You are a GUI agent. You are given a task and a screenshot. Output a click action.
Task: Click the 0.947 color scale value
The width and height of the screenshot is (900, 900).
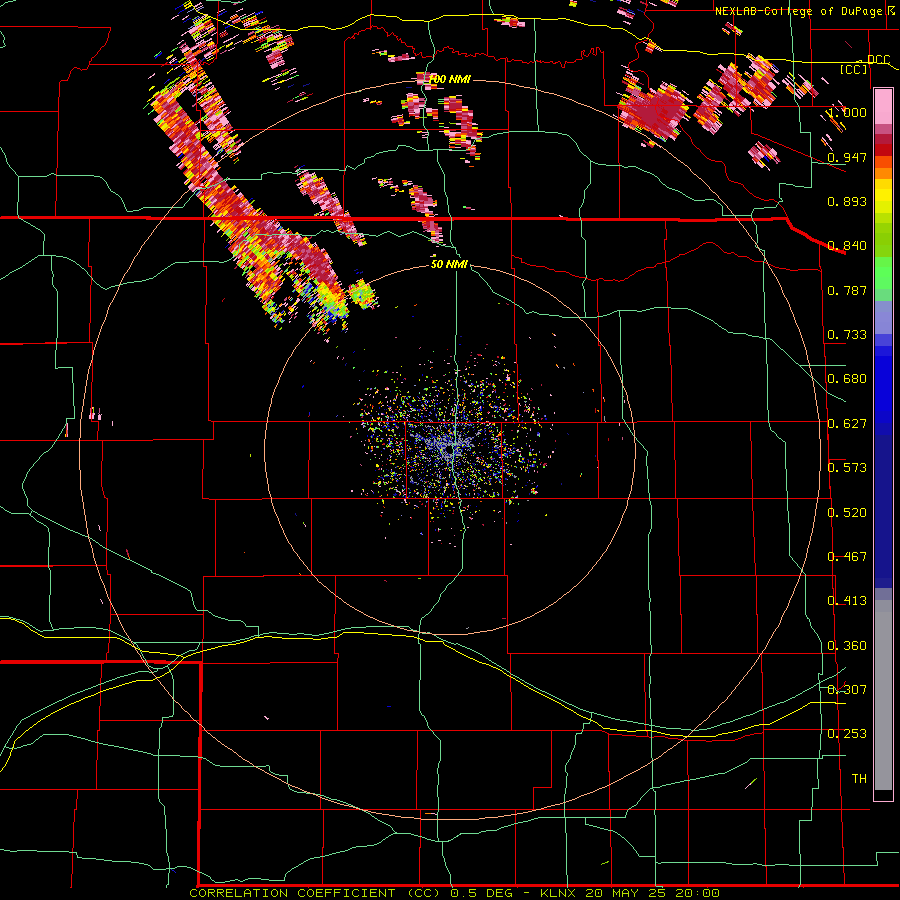(847, 157)
